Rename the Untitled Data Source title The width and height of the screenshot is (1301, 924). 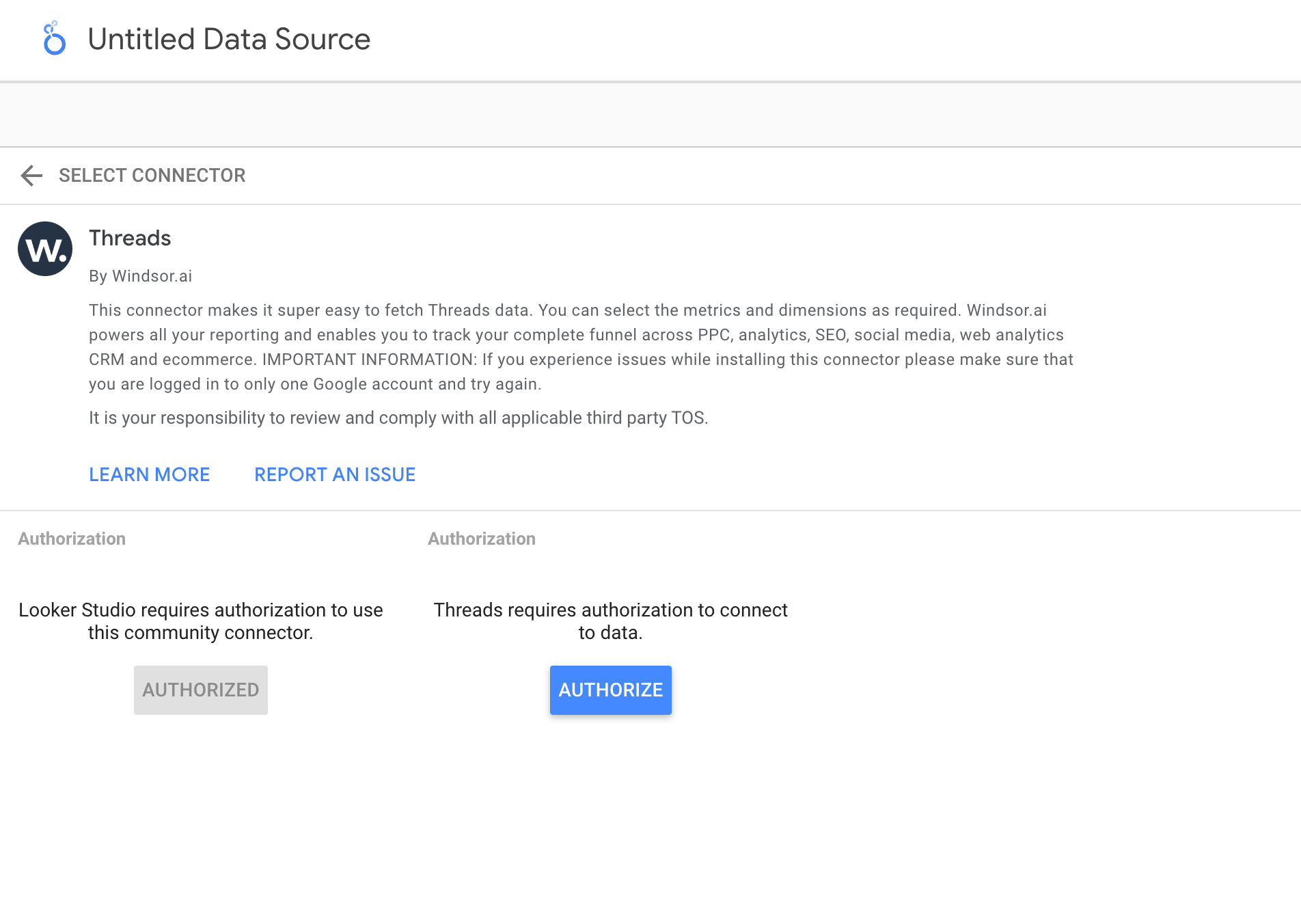point(229,39)
